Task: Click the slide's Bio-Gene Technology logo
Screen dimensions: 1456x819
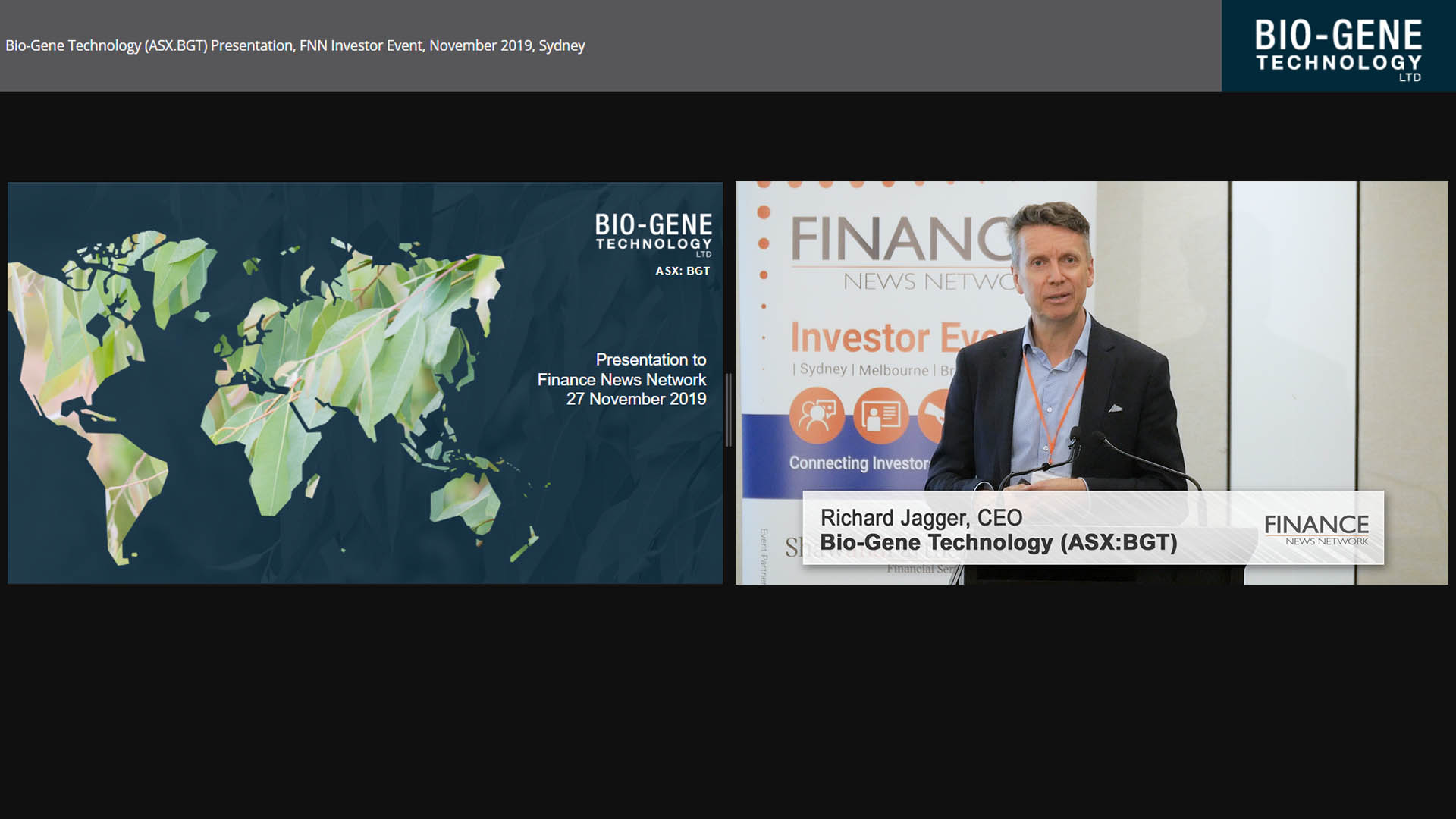Action: click(653, 234)
